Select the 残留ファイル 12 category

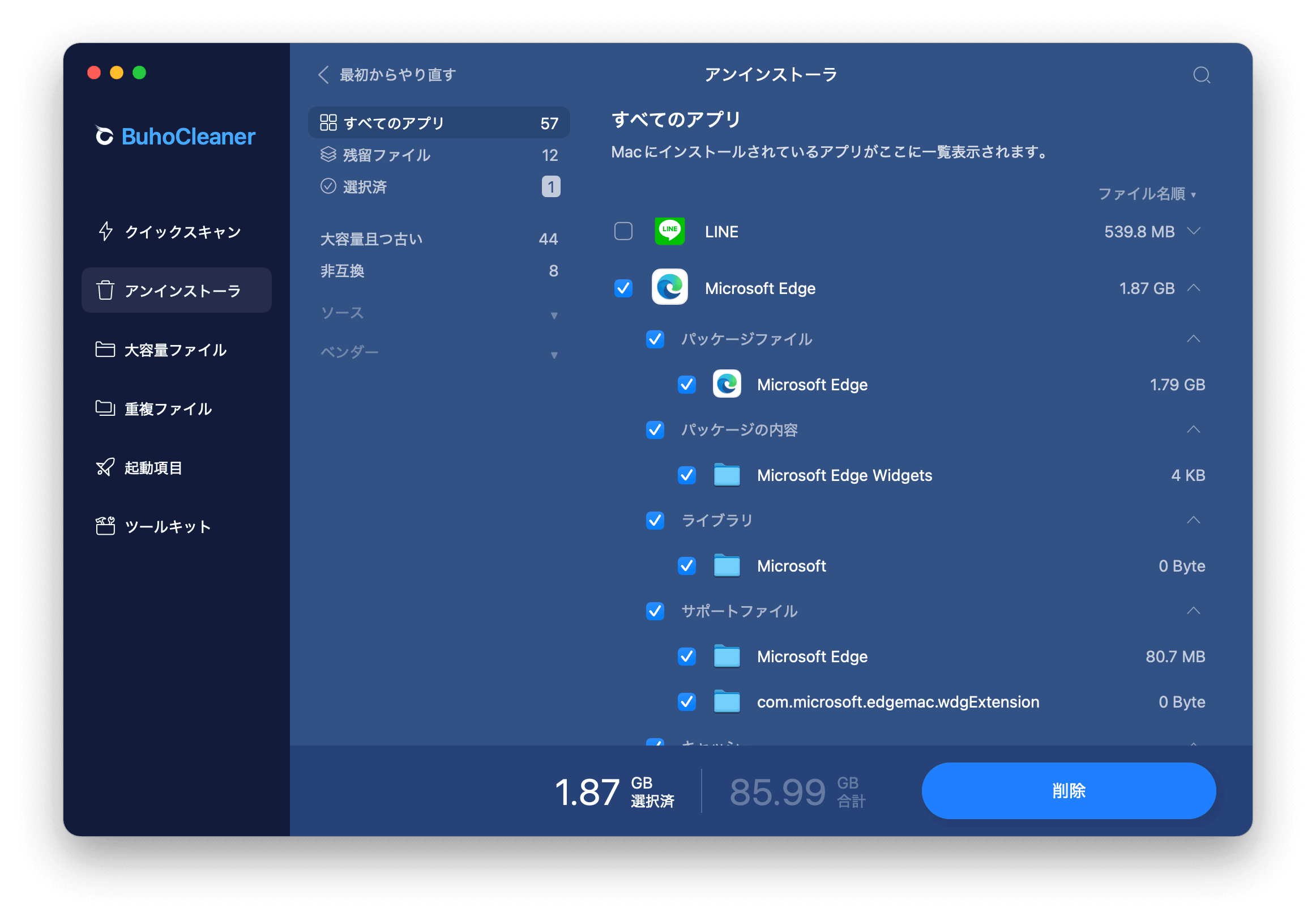[x=439, y=154]
